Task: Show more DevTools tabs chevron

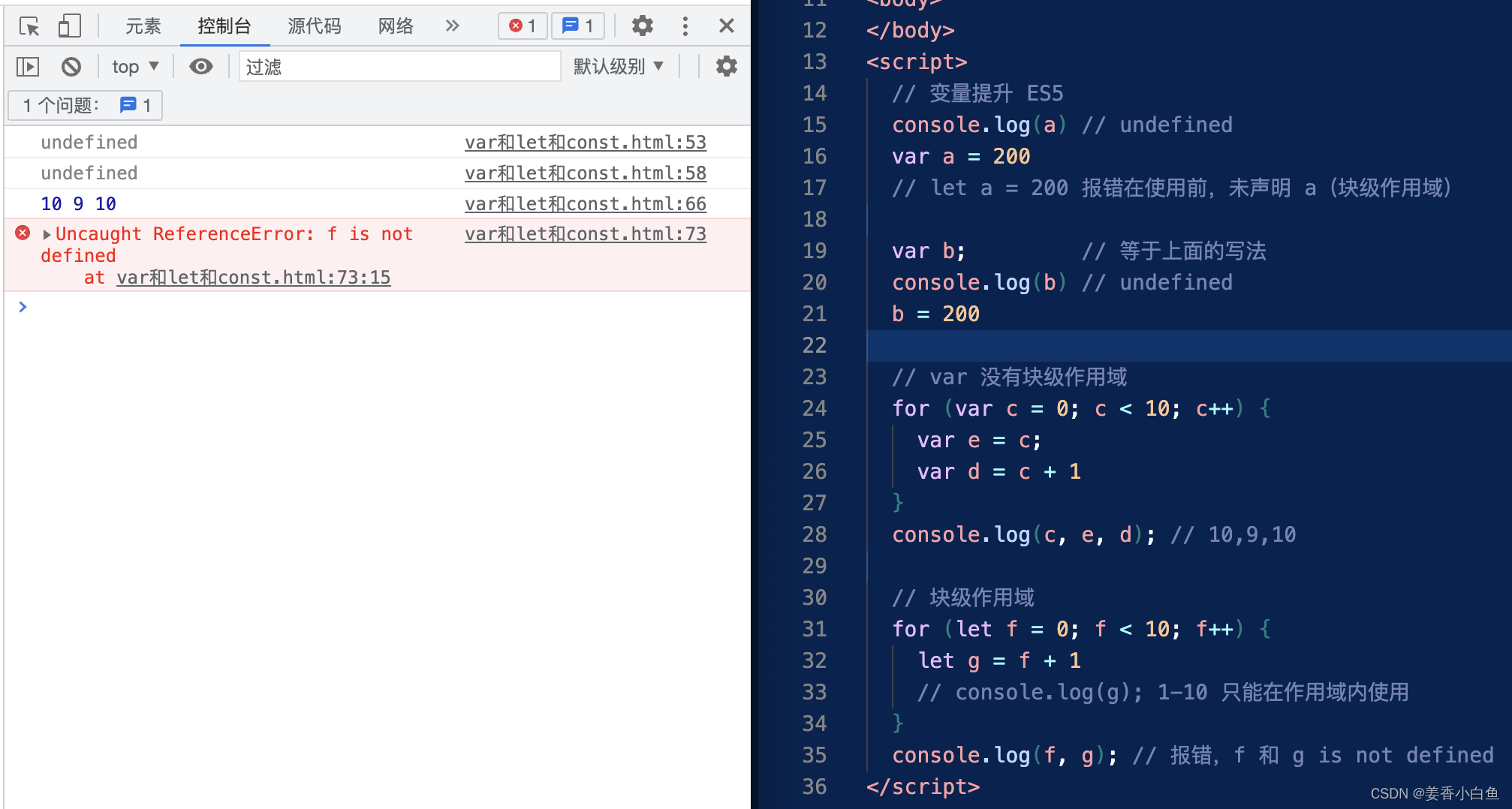Action: coord(452,26)
